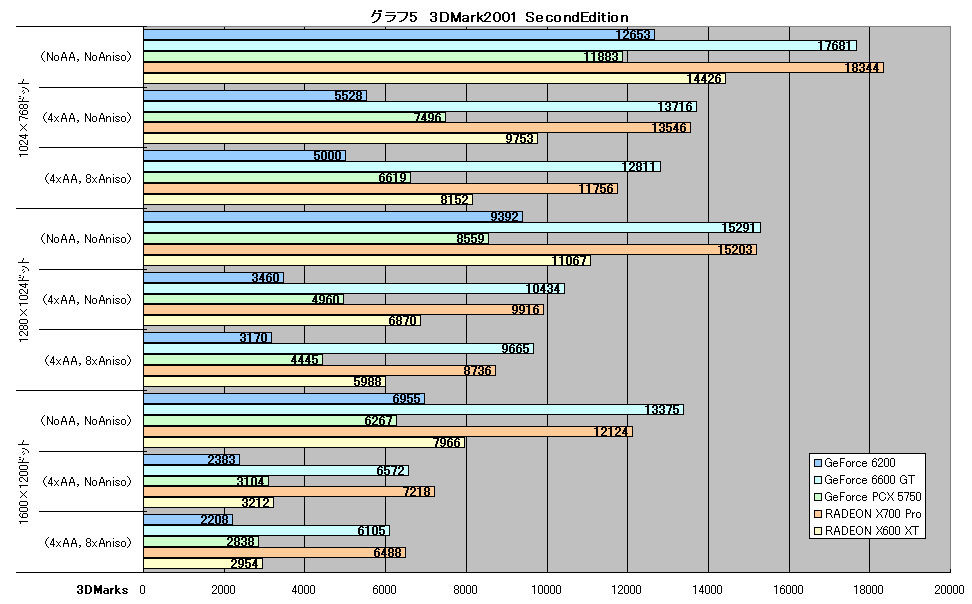Click the 3DMarks axis title
Image resolution: width=972 pixels, height=604 pixels.
click(x=102, y=590)
